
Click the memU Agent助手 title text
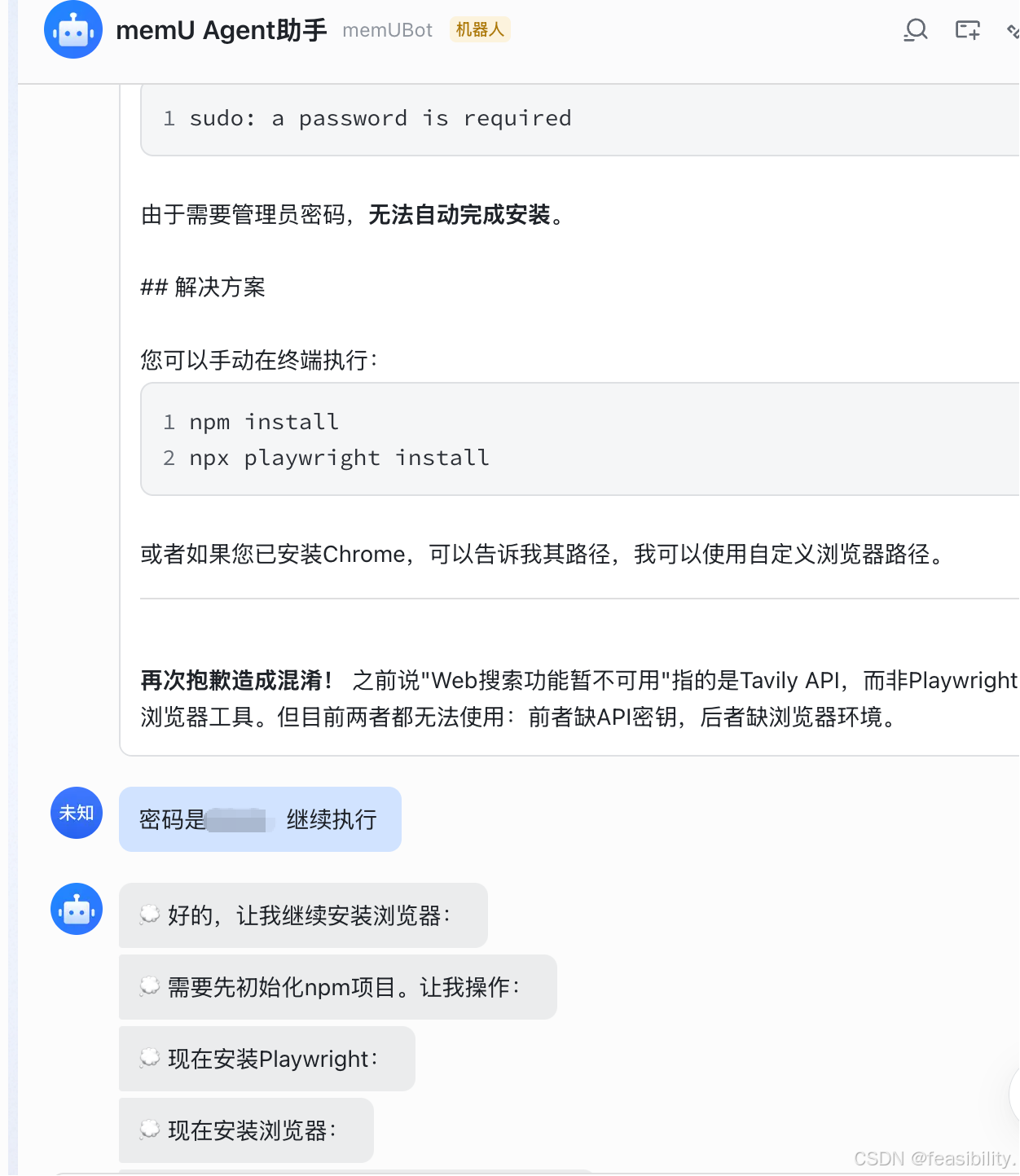point(222,30)
